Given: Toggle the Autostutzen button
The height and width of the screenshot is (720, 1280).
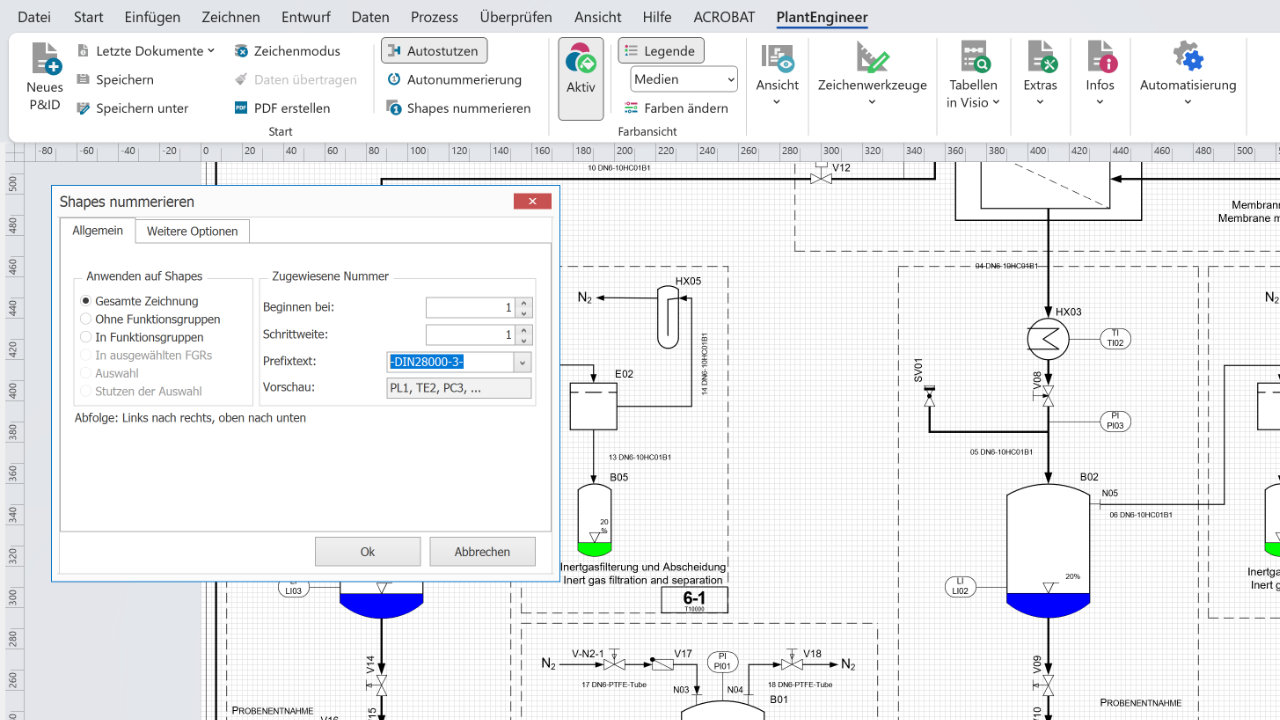Looking at the screenshot, I should (434, 51).
